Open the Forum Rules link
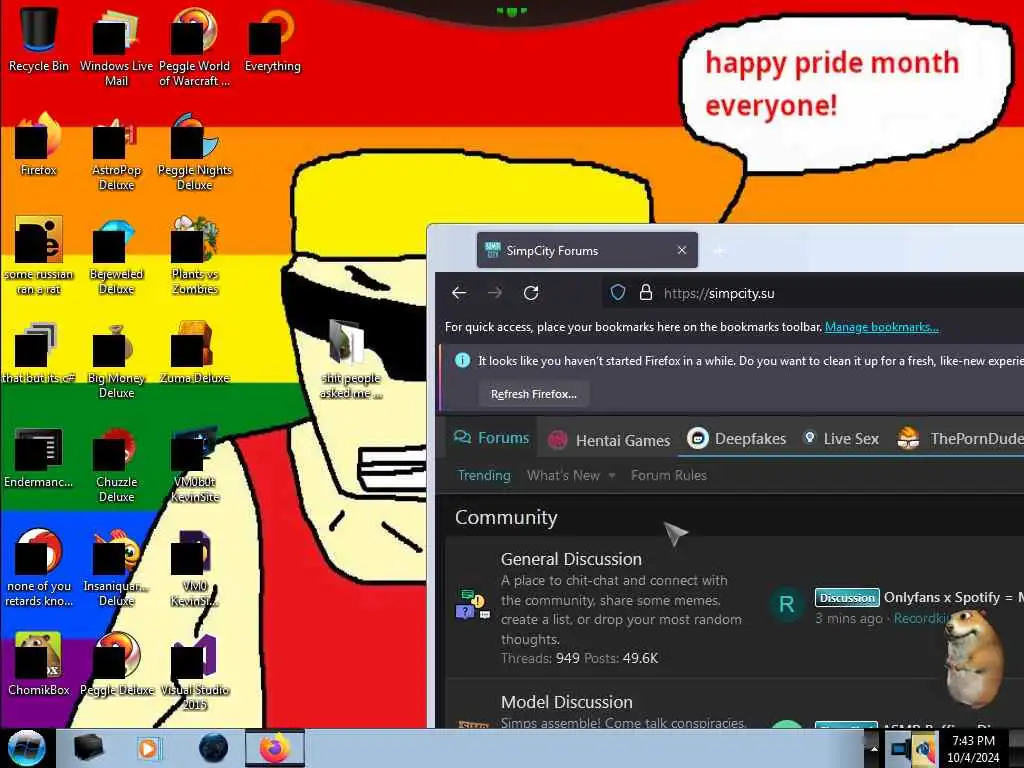Screen dimensions: 1024x768 tap(669, 475)
